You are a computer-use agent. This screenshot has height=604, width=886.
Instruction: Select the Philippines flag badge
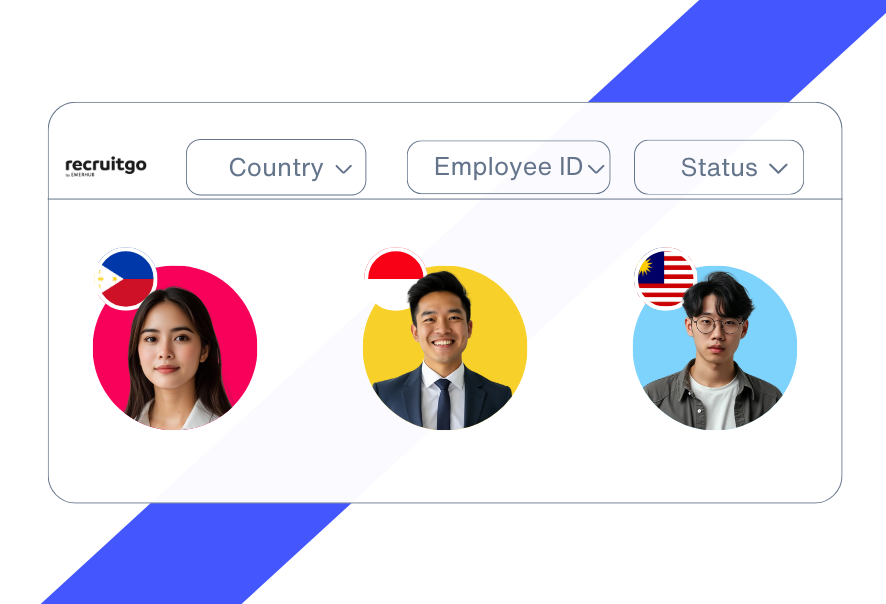[x=126, y=279]
